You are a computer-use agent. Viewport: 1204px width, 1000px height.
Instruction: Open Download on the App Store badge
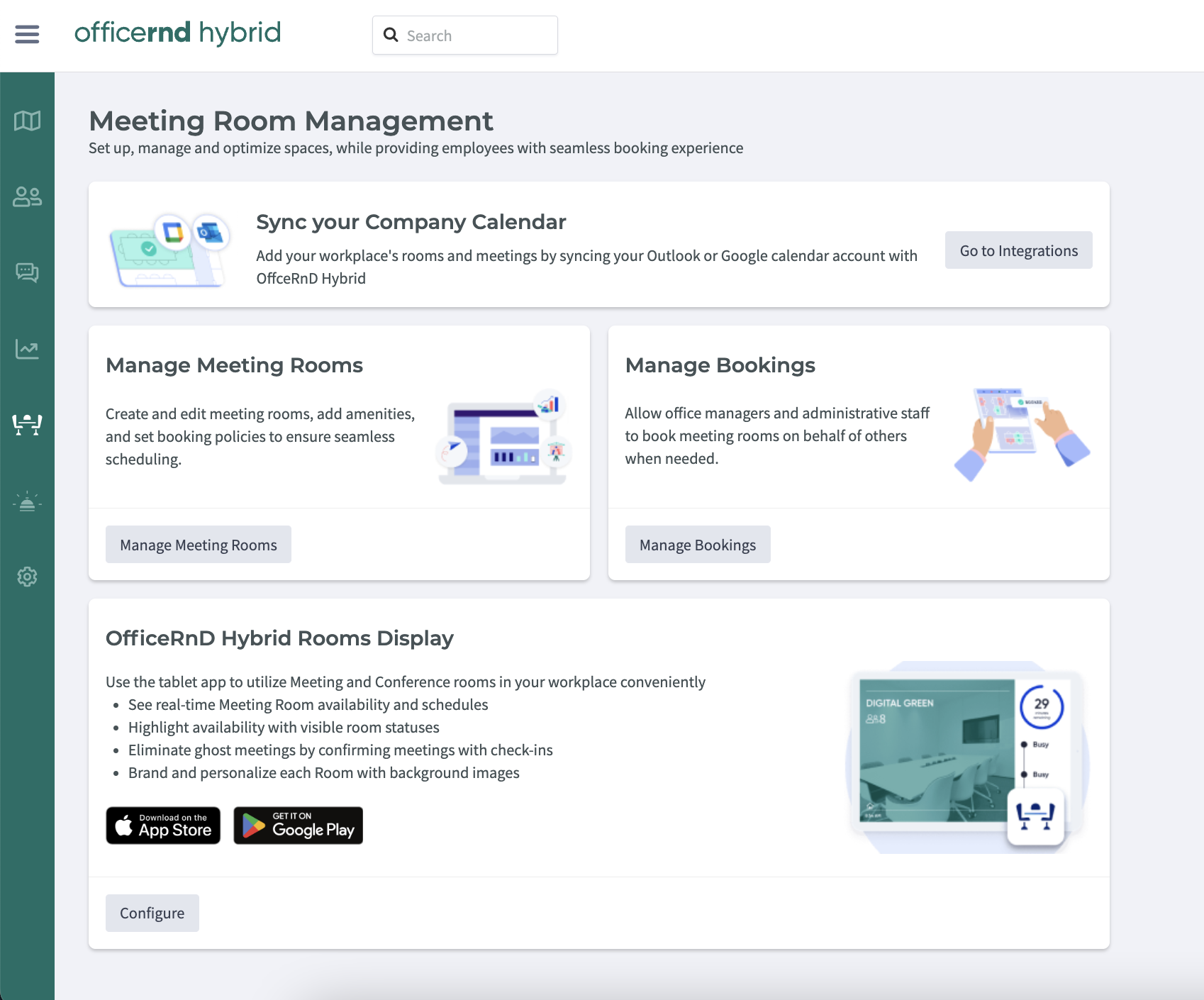pyautogui.click(x=163, y=826)
